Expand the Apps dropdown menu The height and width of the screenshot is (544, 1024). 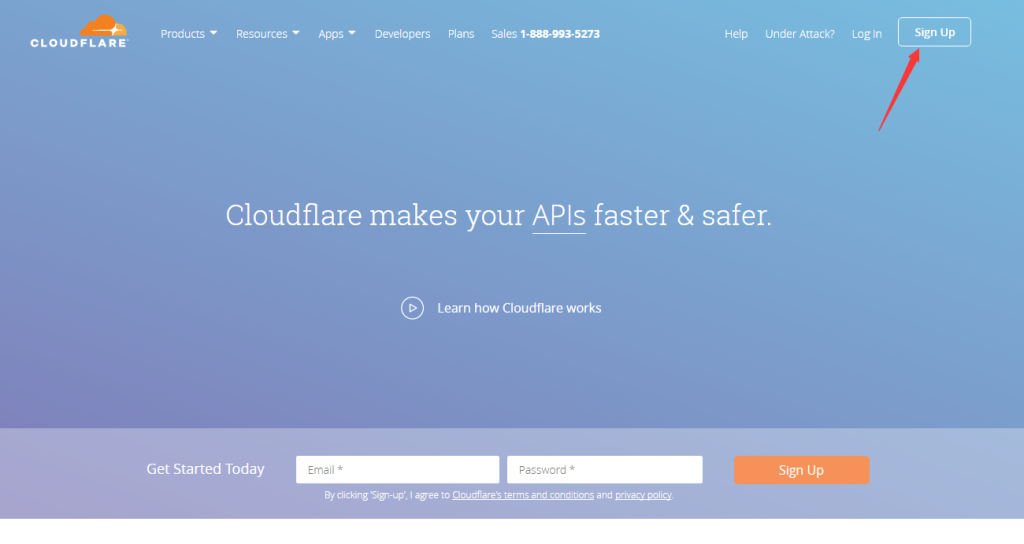337,34
